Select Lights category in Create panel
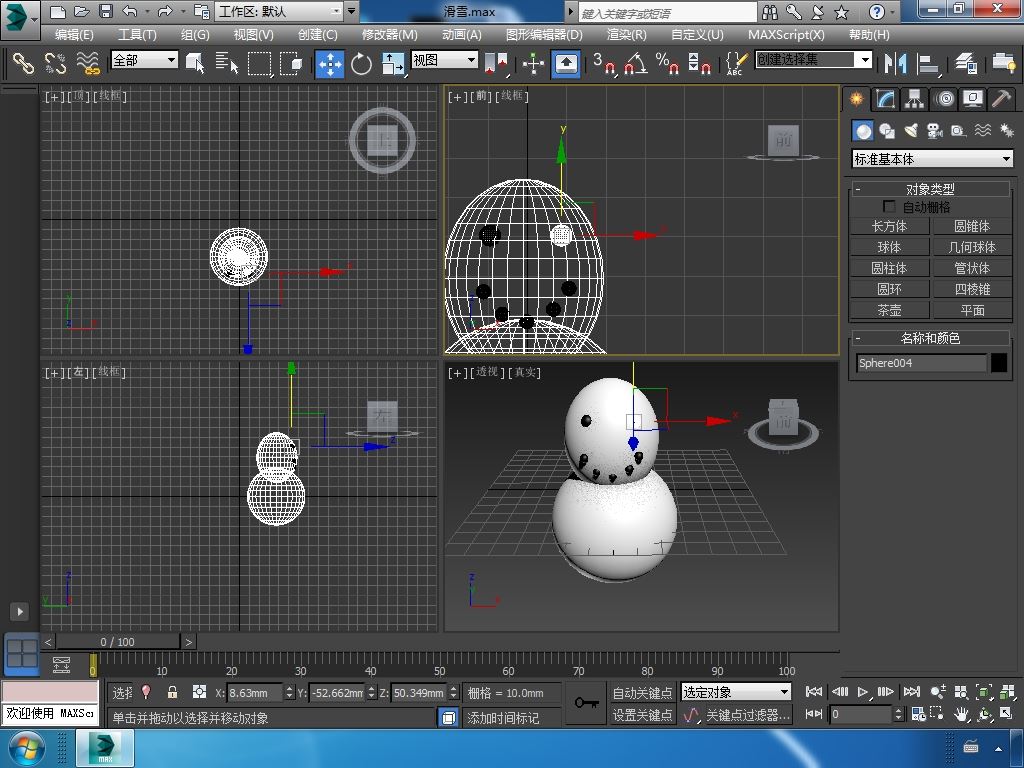Image resolution: width=1024 pixels, height=768 pixels. click(x=911, y=131)
